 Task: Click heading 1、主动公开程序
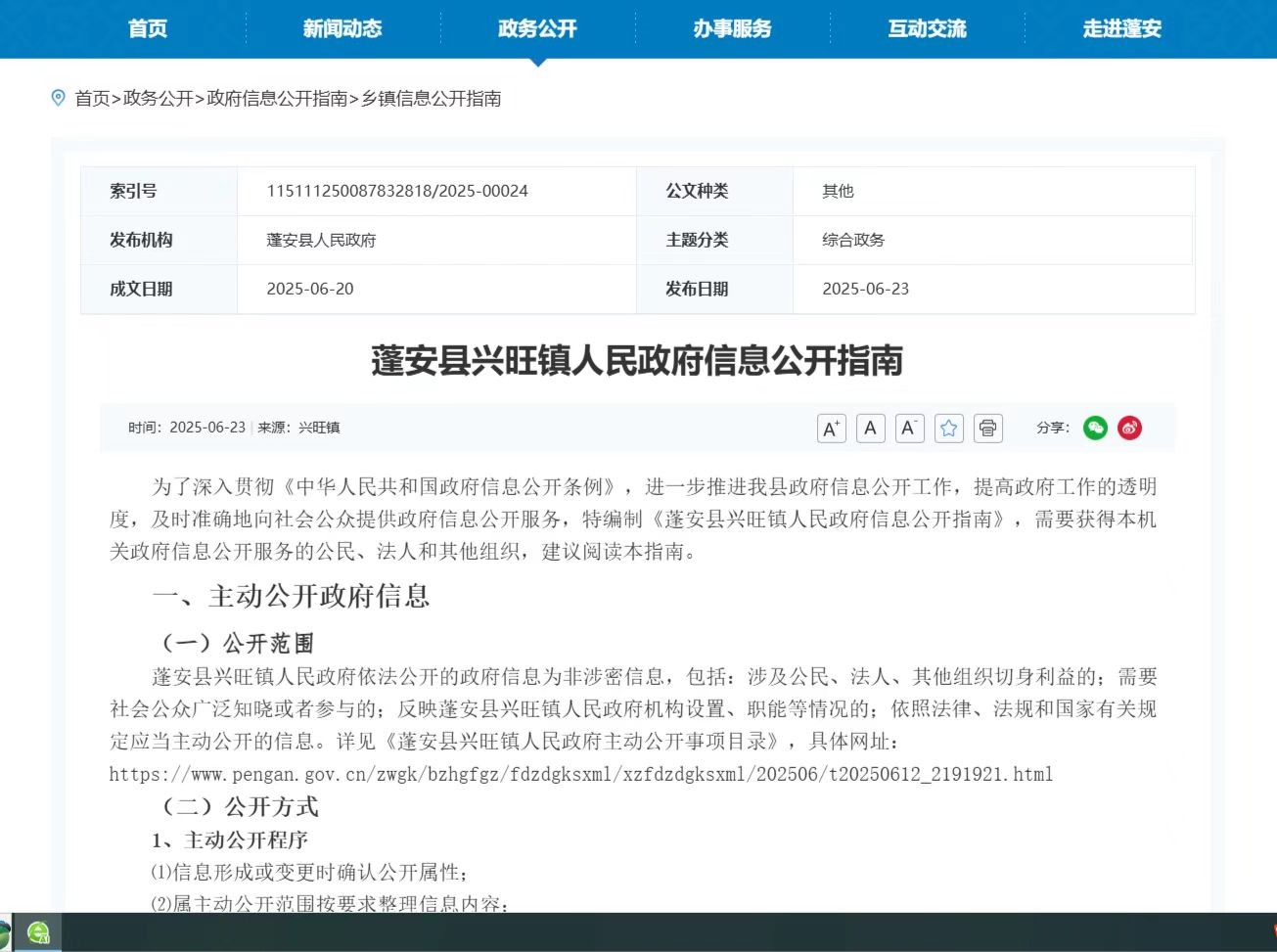(x=230, y=840)
